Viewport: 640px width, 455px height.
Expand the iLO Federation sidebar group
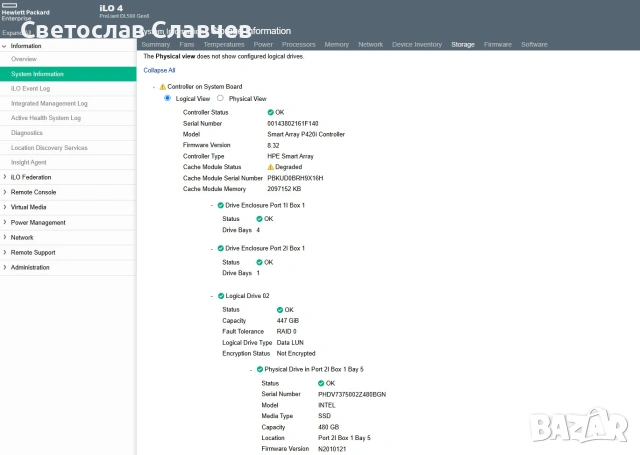pos(4,177)
